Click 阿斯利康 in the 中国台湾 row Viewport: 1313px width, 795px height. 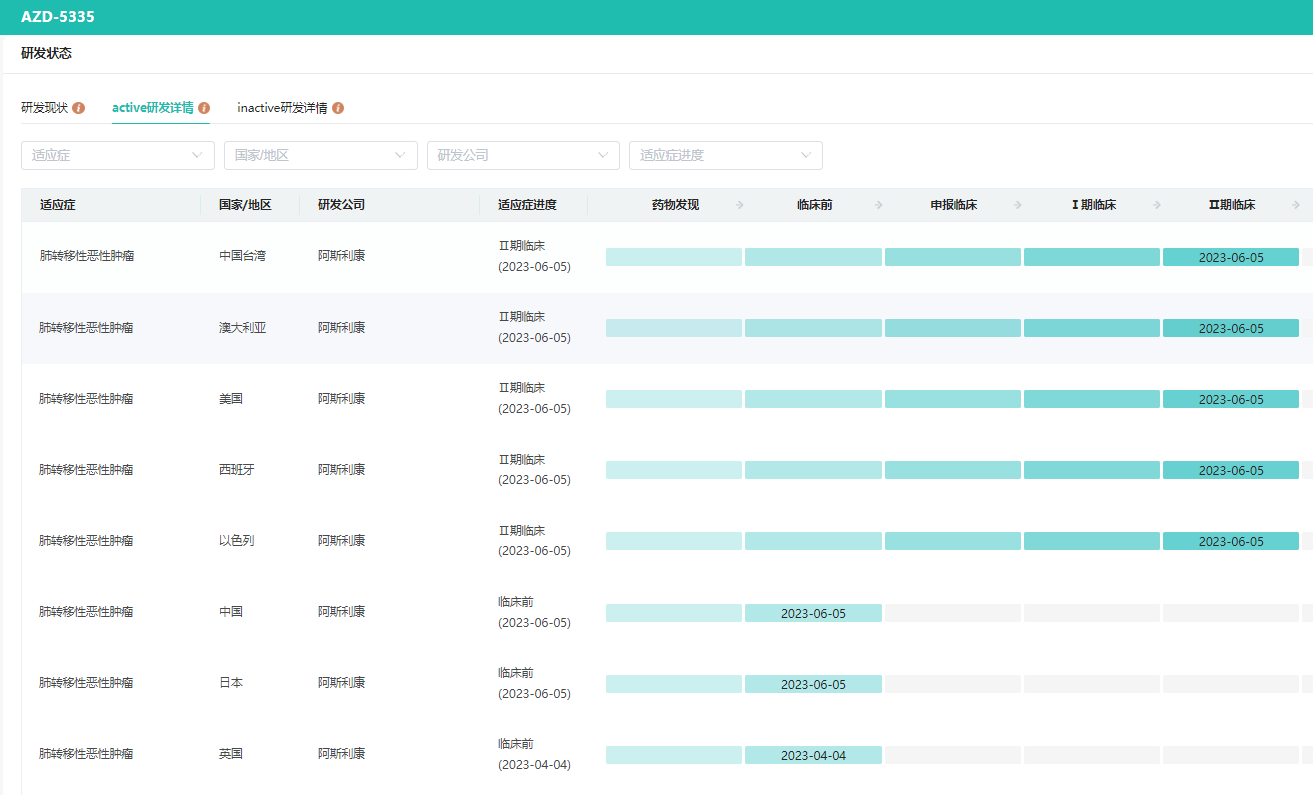pos(342,256)
